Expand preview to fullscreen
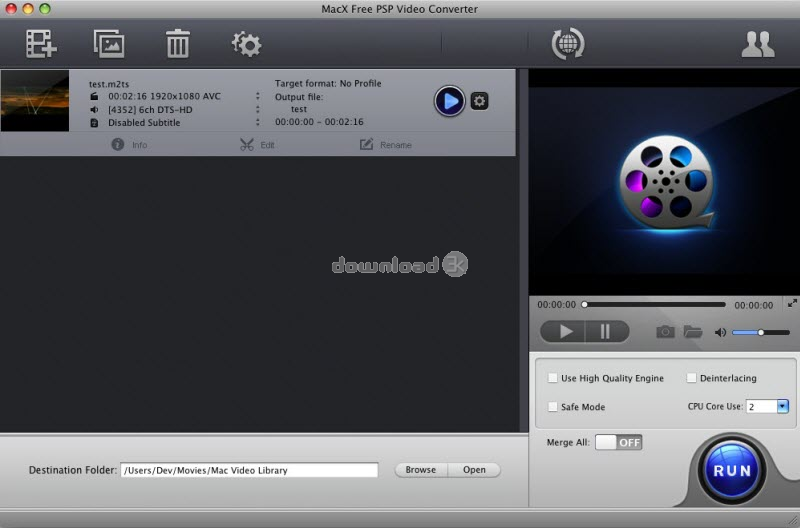 click(792, 303)
